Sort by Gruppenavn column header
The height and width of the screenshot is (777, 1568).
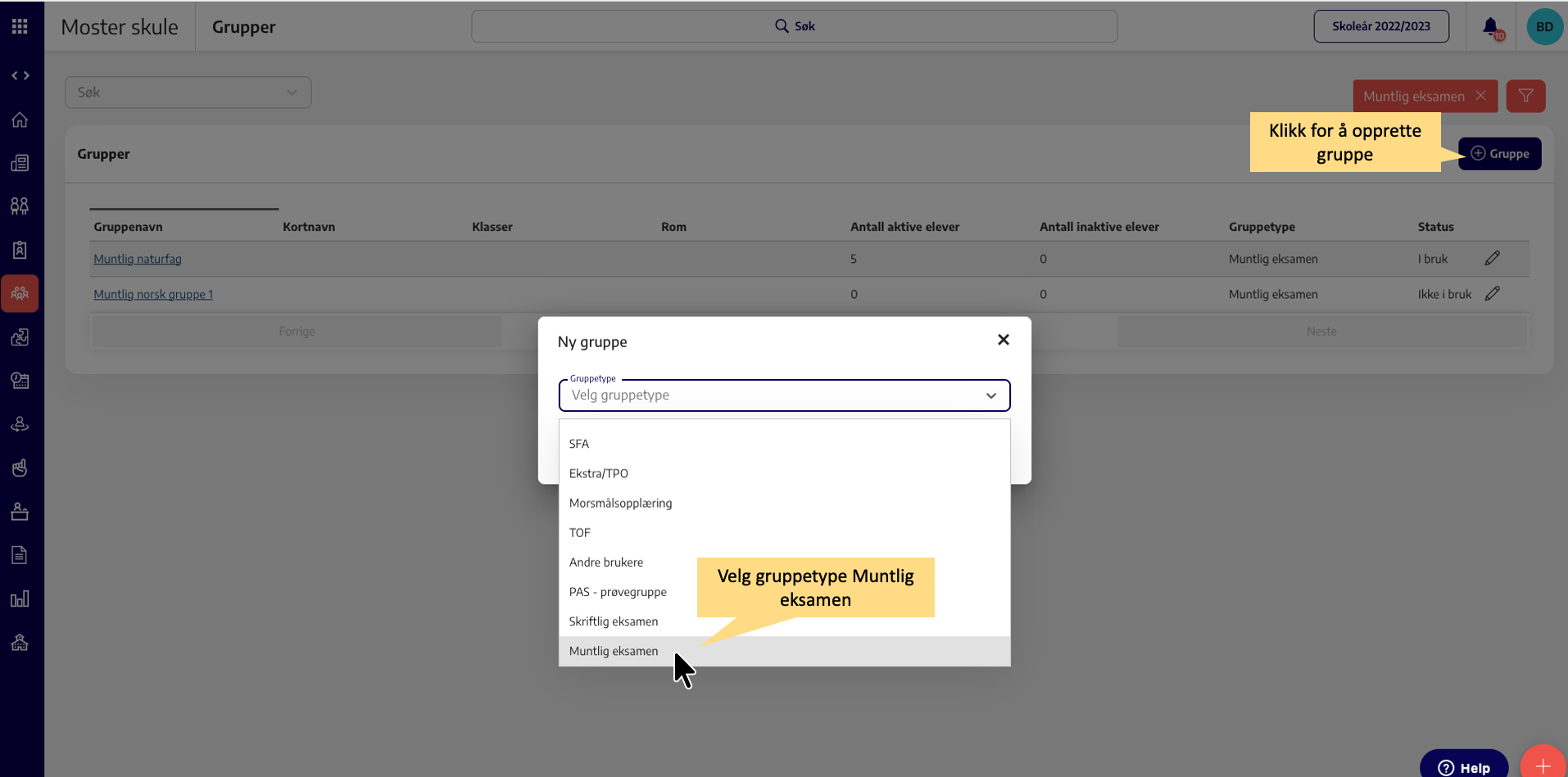point(128,227)
